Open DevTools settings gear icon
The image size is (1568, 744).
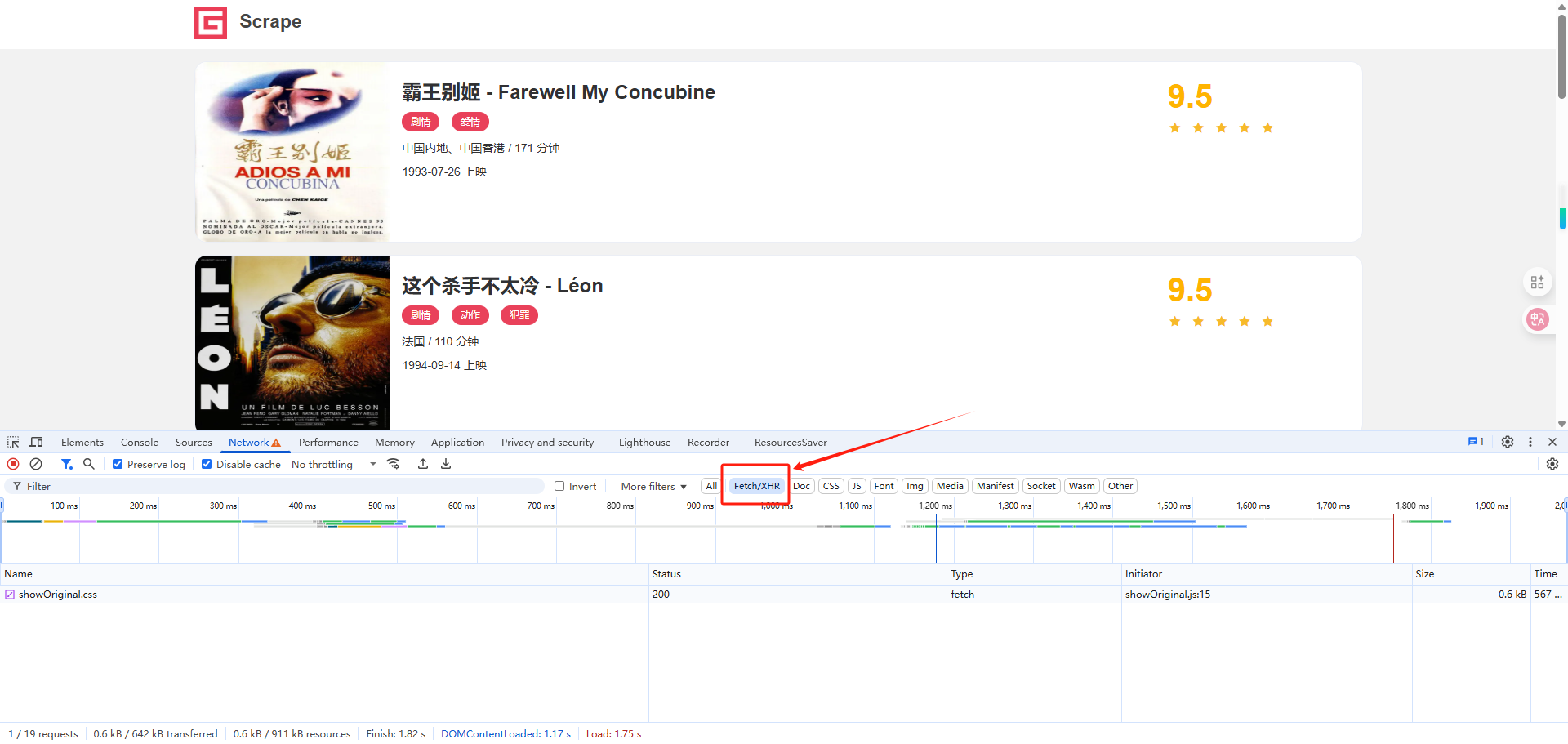[1508, 442]
